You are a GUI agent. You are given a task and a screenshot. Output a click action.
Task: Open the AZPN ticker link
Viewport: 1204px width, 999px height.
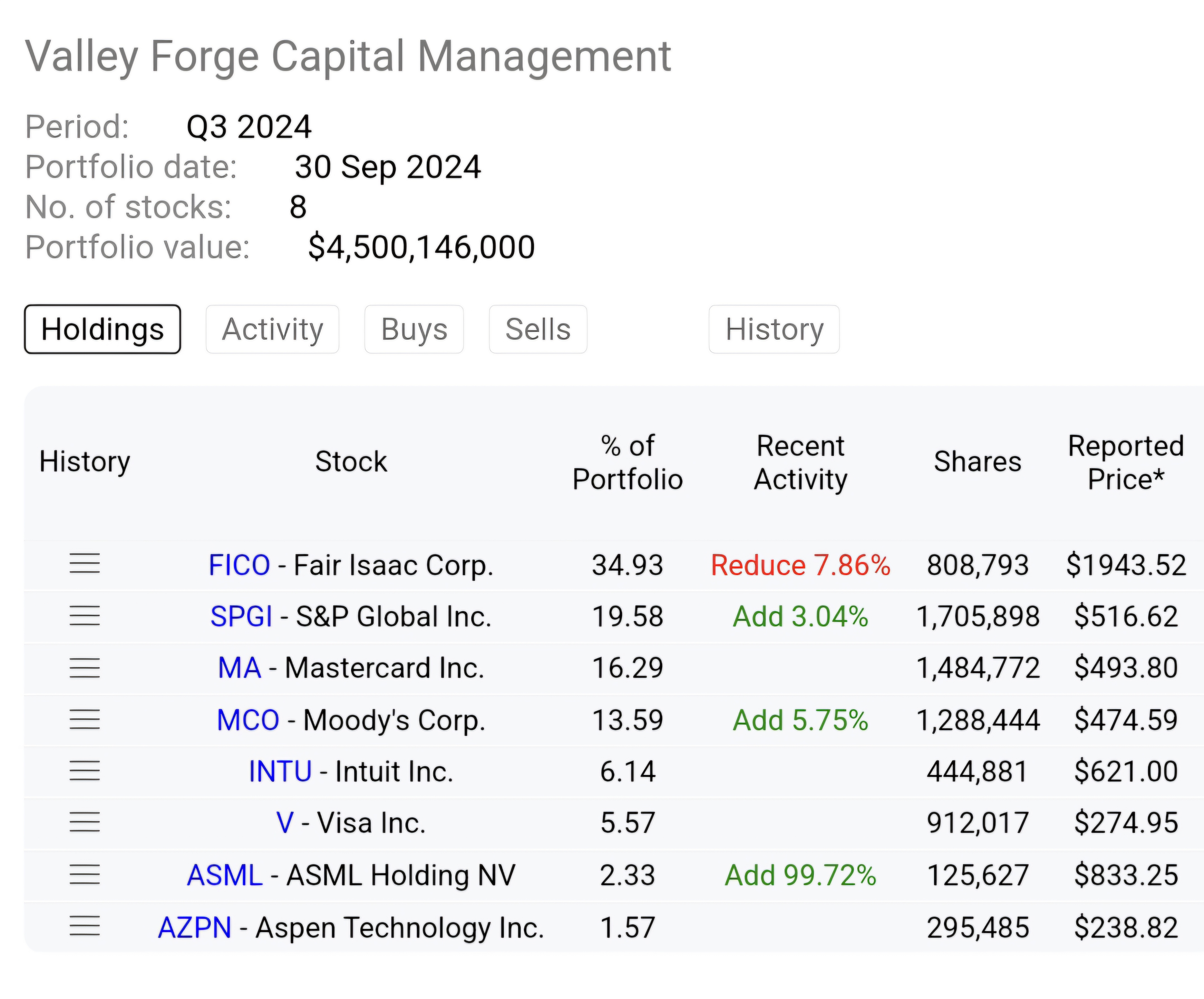point(194,927)
